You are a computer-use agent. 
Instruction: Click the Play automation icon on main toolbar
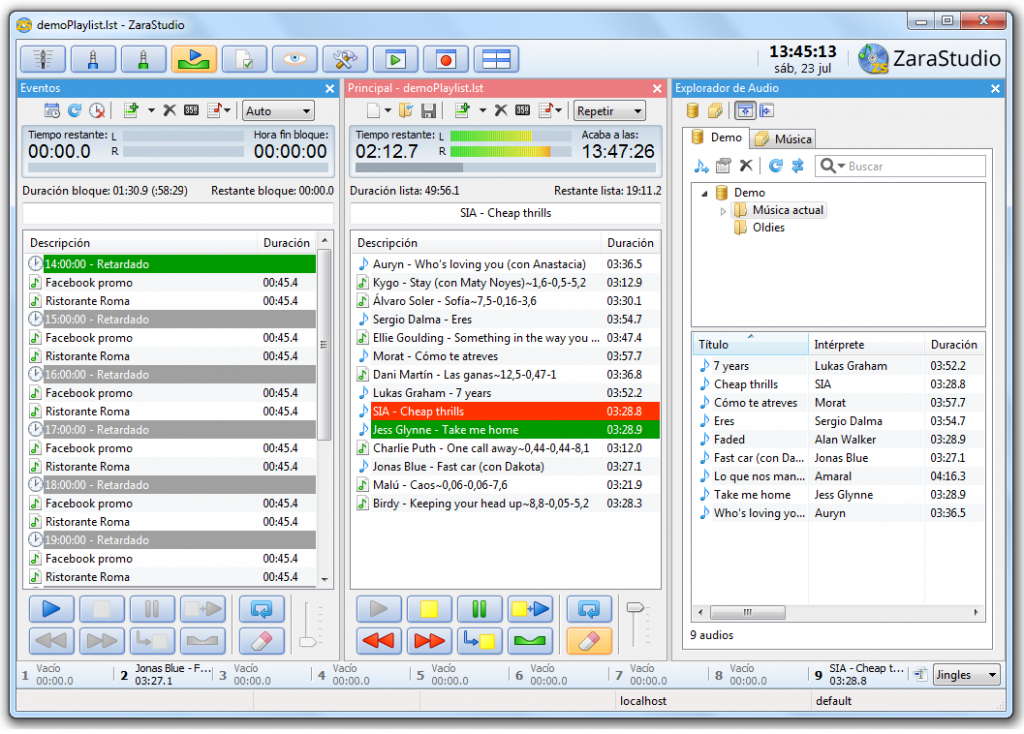pos(194,58)
